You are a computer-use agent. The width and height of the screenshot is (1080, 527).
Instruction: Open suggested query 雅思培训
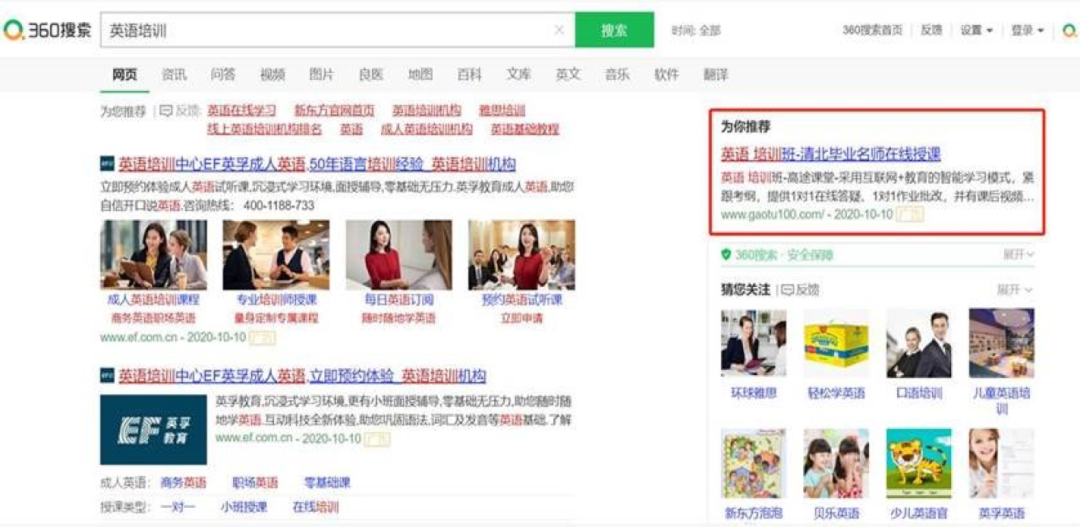(x=502, y=110)
